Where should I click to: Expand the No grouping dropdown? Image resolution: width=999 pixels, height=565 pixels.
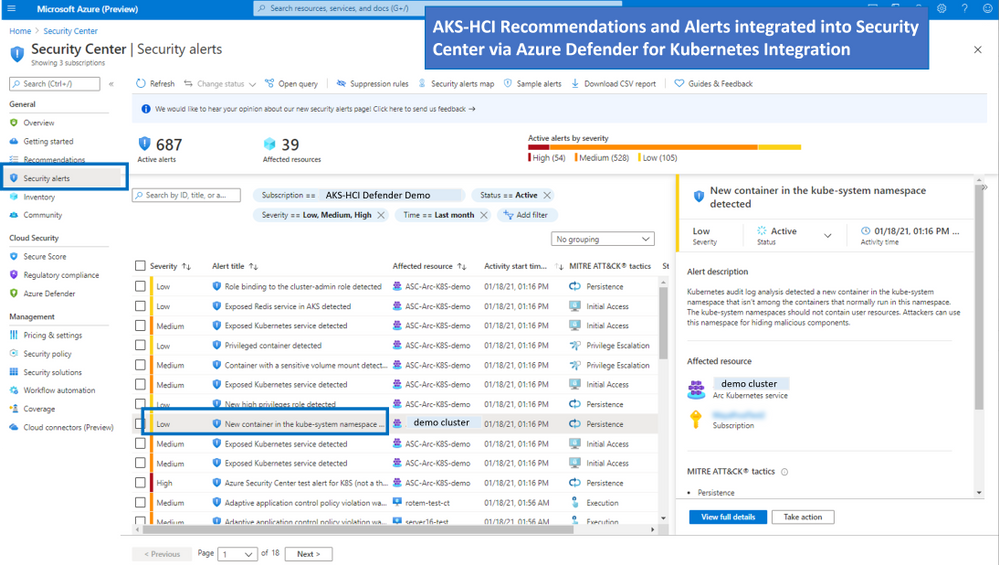602,239
